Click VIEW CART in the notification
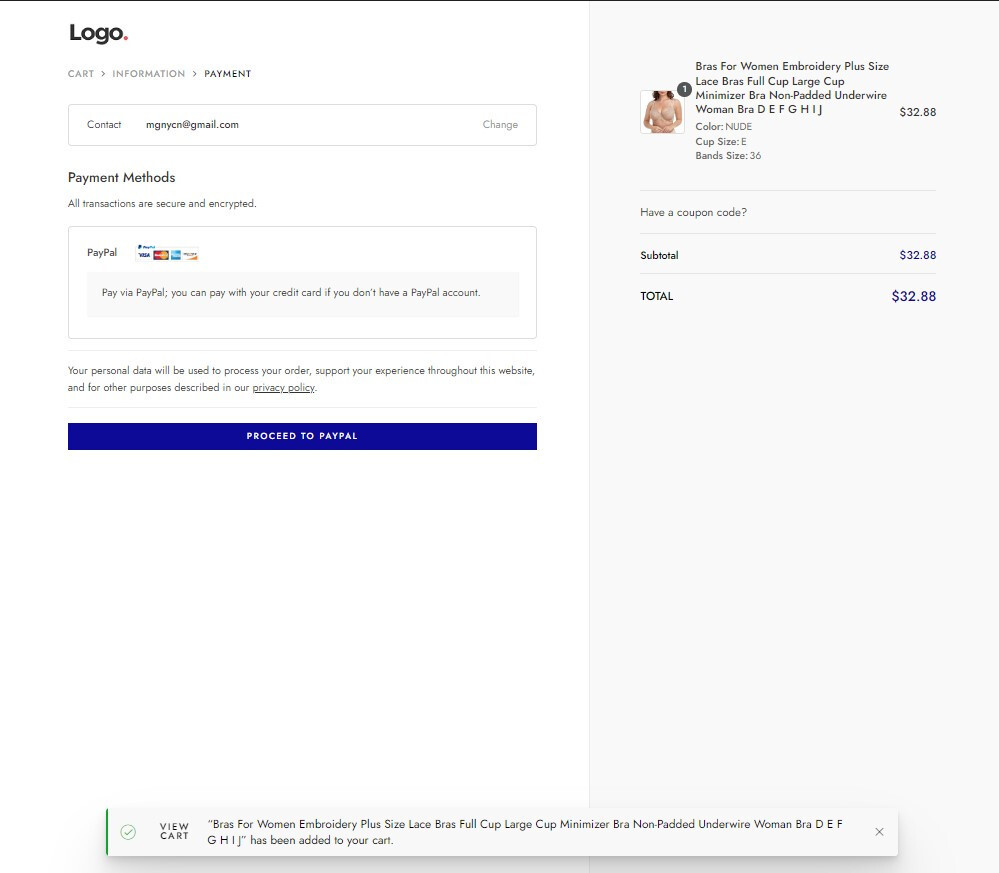The image size is (999, 873). pos(174,832)
